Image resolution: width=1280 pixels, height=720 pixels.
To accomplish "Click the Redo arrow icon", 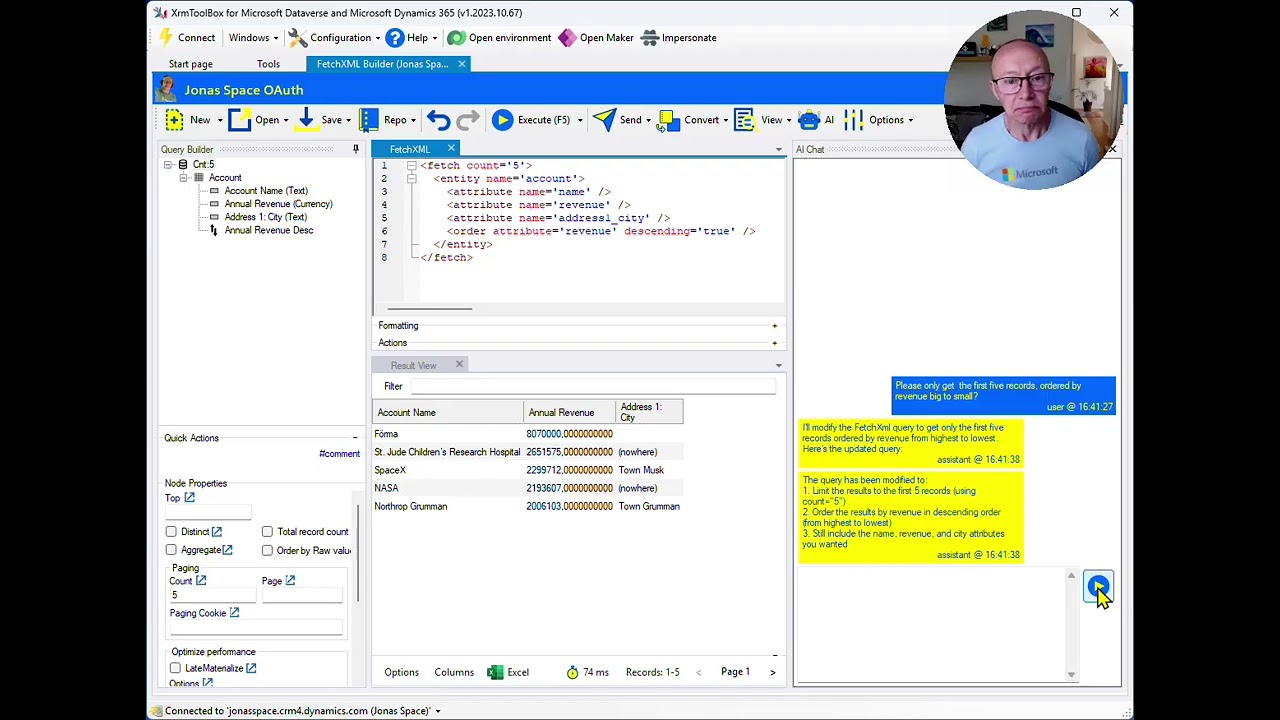I will (x=467, y=120).
